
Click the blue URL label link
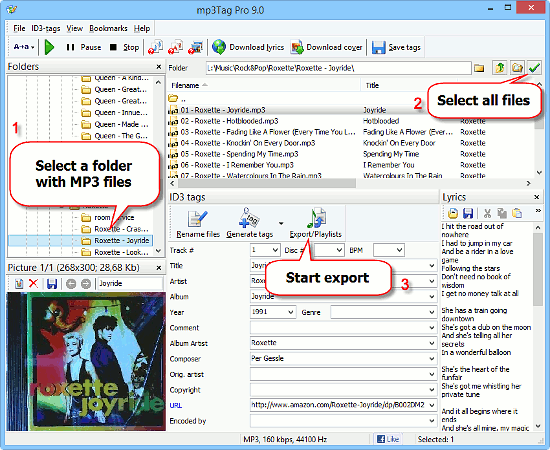click(176, 405)
